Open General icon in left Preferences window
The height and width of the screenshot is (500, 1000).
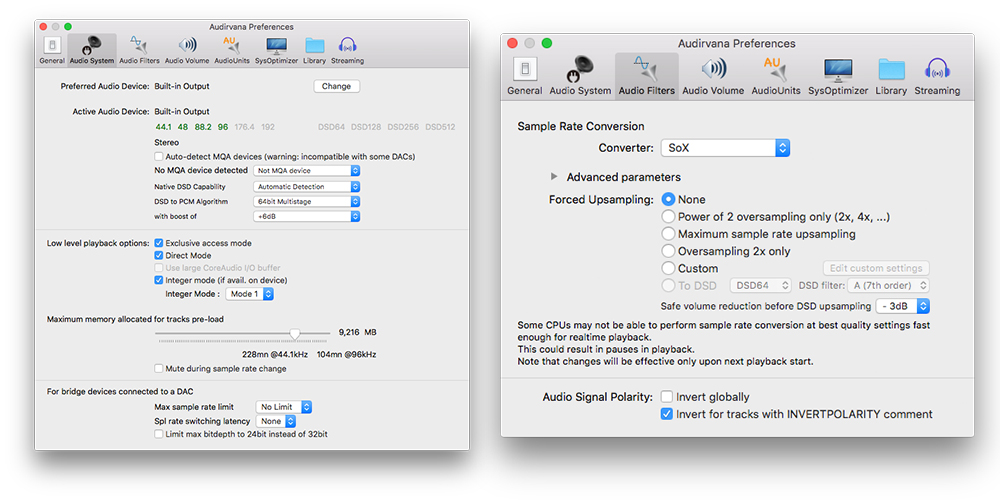52,45
